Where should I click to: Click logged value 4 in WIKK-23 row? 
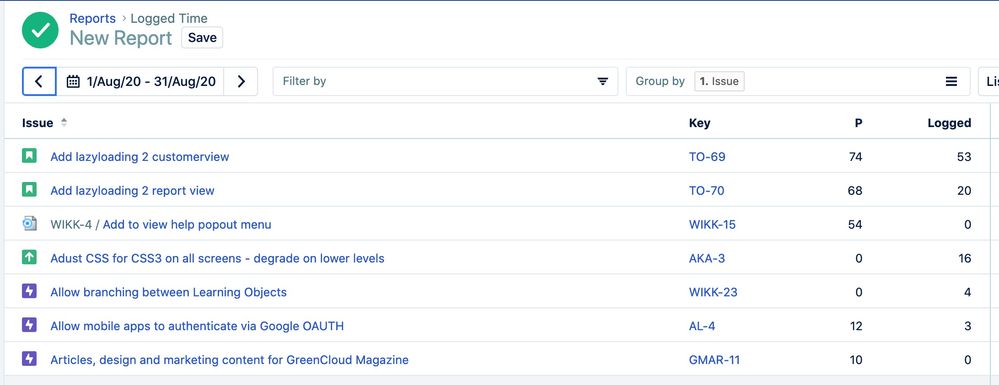[x=968, y=292]
